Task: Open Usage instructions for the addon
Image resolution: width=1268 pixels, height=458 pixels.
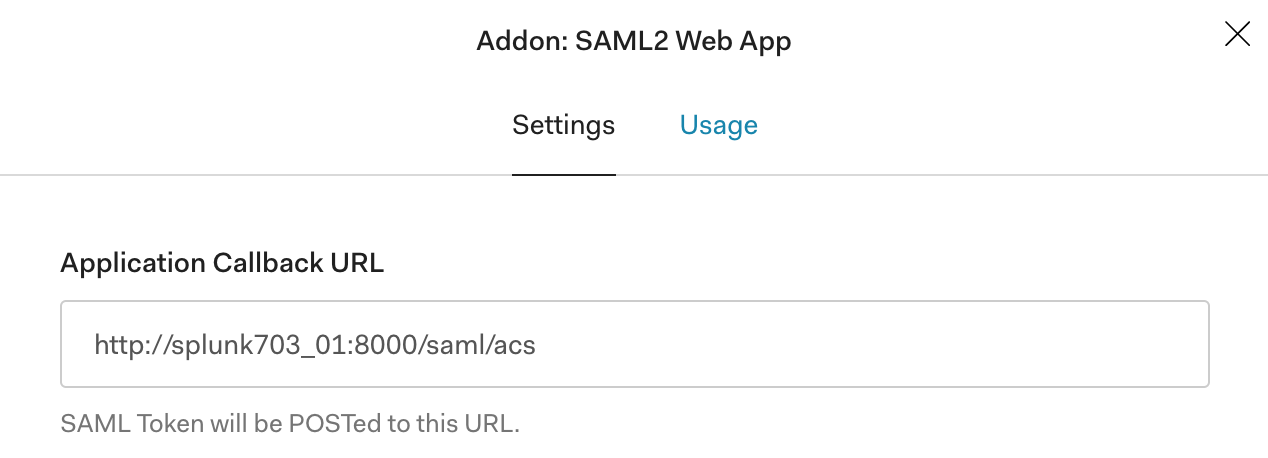Action: pos(718,126)
